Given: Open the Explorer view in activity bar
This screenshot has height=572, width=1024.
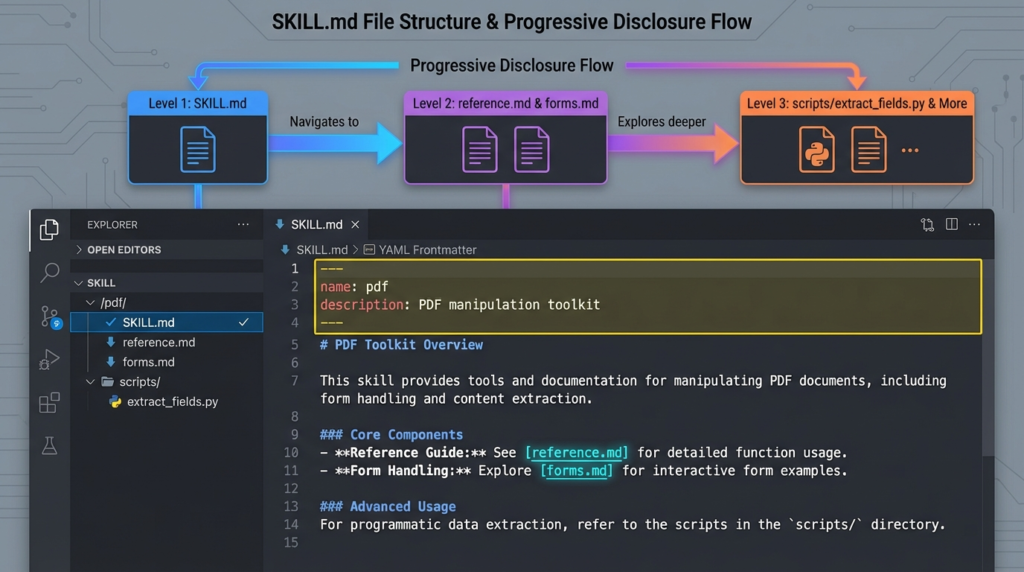Looking at the screenshot, I should (48, 230).
